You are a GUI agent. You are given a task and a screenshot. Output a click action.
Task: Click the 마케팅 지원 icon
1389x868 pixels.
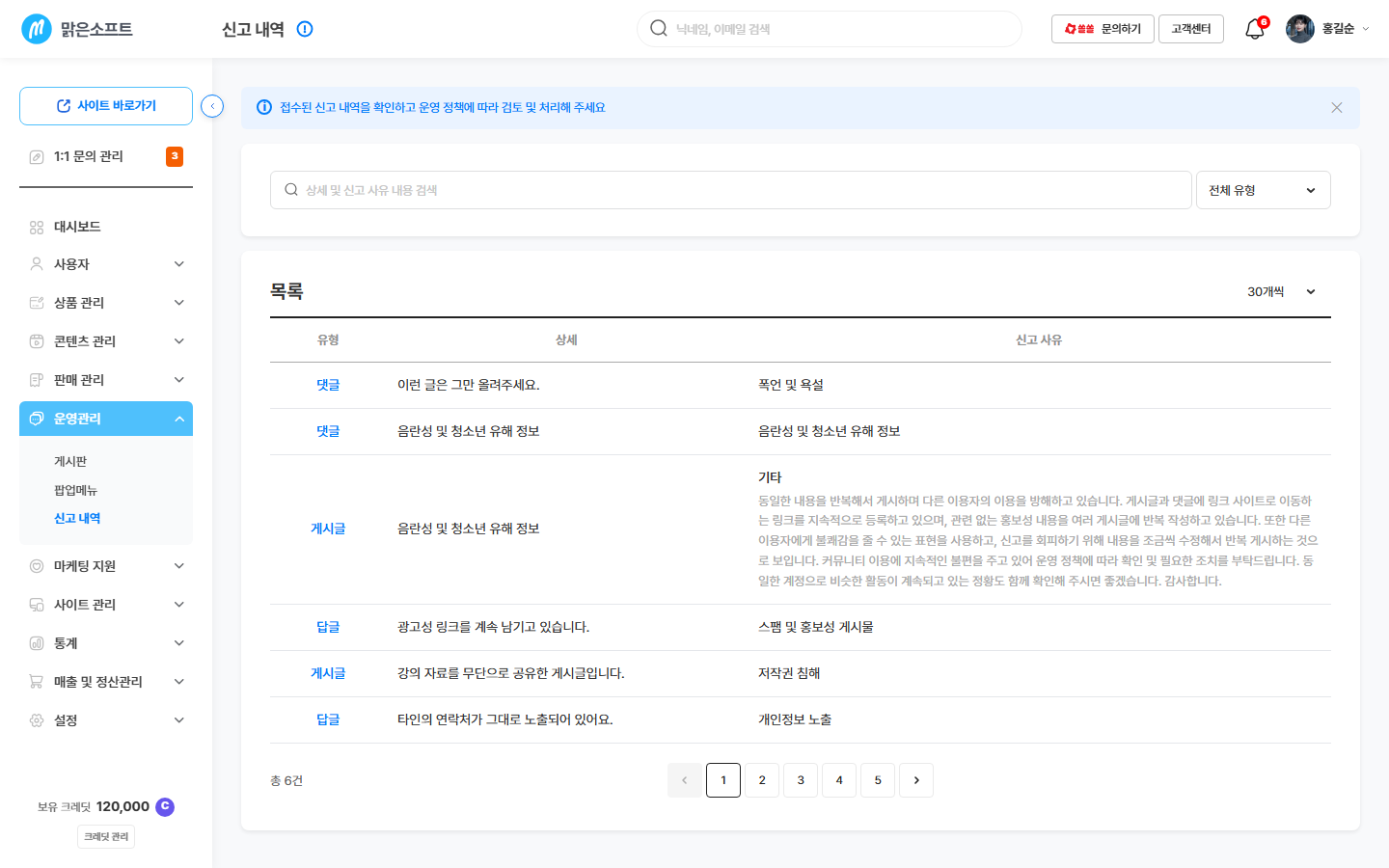pos(37,566)
